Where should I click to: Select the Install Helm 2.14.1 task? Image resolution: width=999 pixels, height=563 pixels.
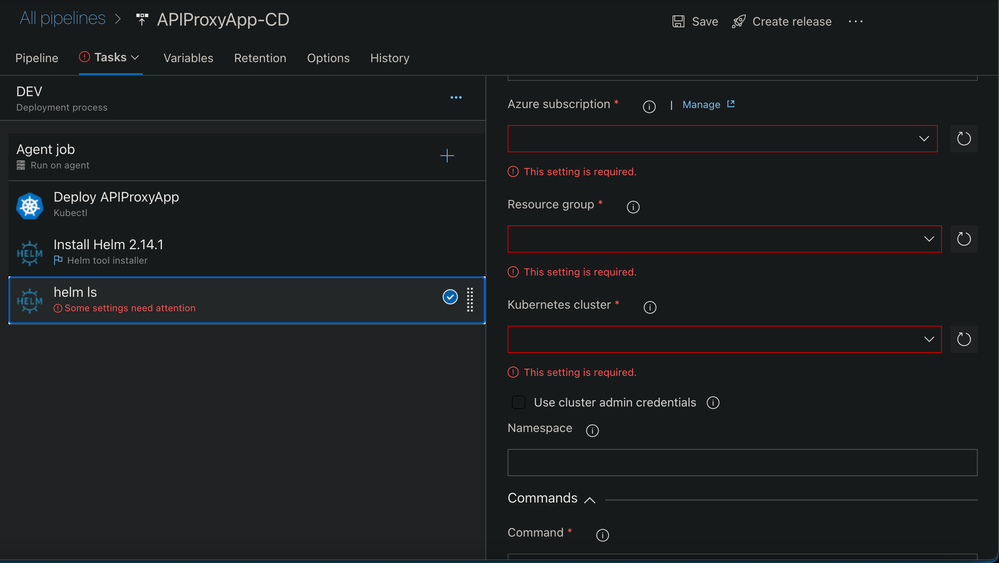[x=247, y=253]
